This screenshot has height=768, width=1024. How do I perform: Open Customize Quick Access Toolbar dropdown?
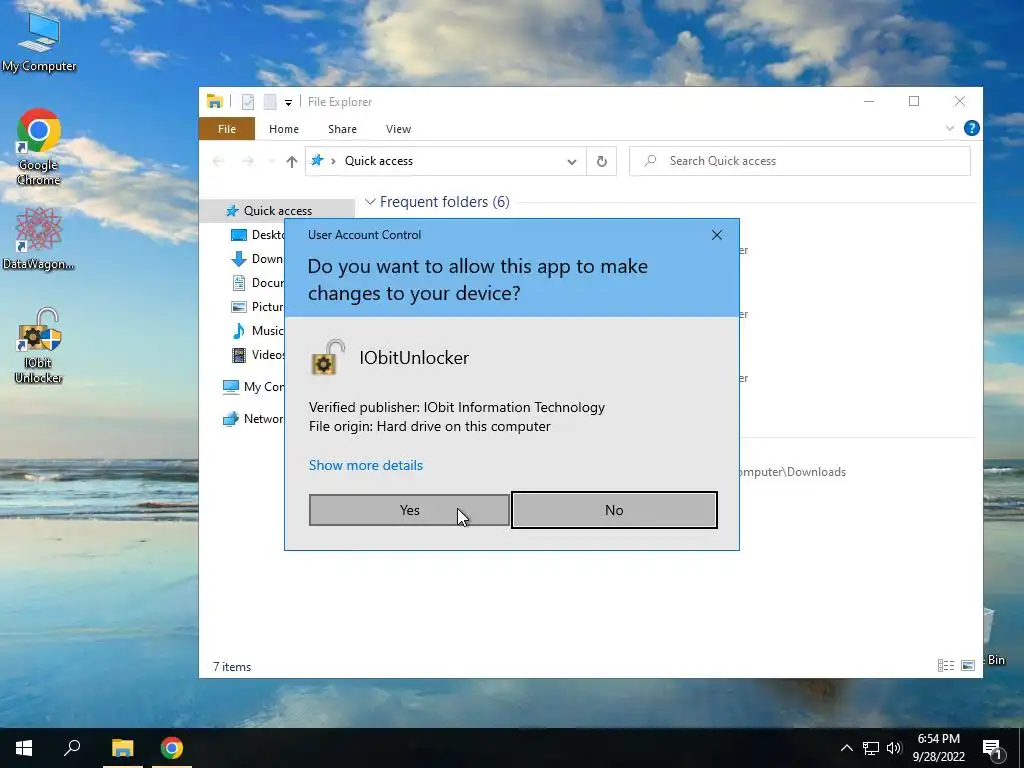pyautogui.click(x=288, y=103)
